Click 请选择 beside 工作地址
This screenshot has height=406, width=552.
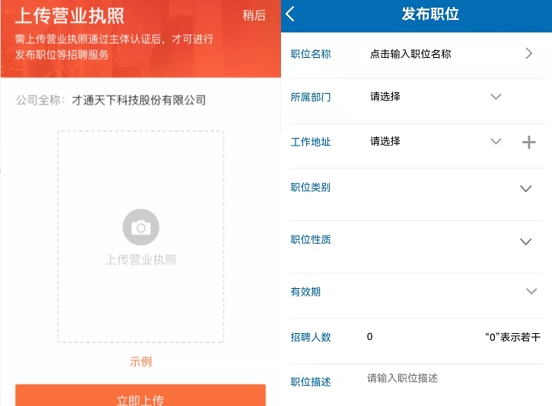(385, 142)
